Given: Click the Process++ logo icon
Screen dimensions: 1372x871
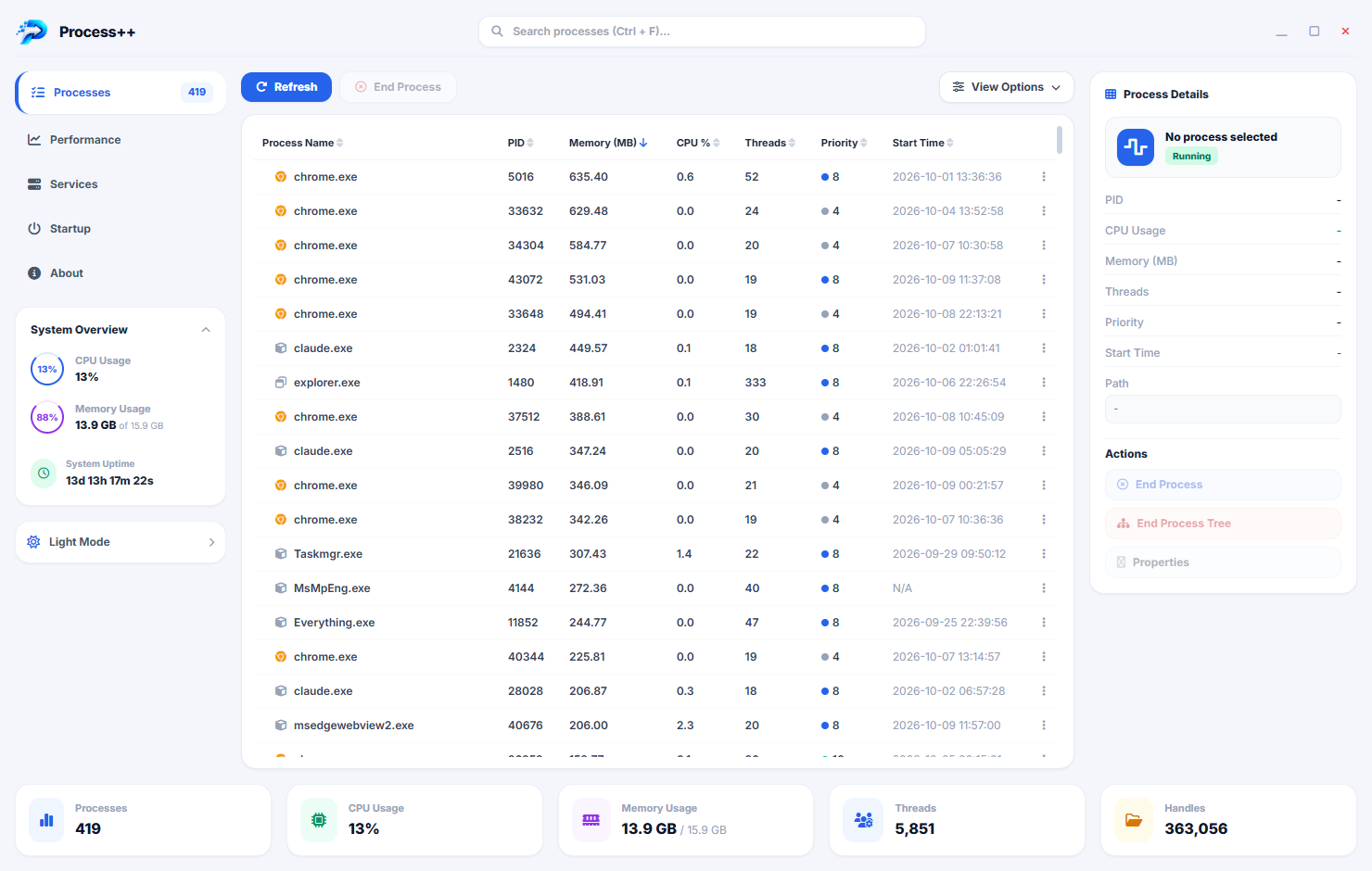Looking at the screenshot, I should click(x=32, y=32).
